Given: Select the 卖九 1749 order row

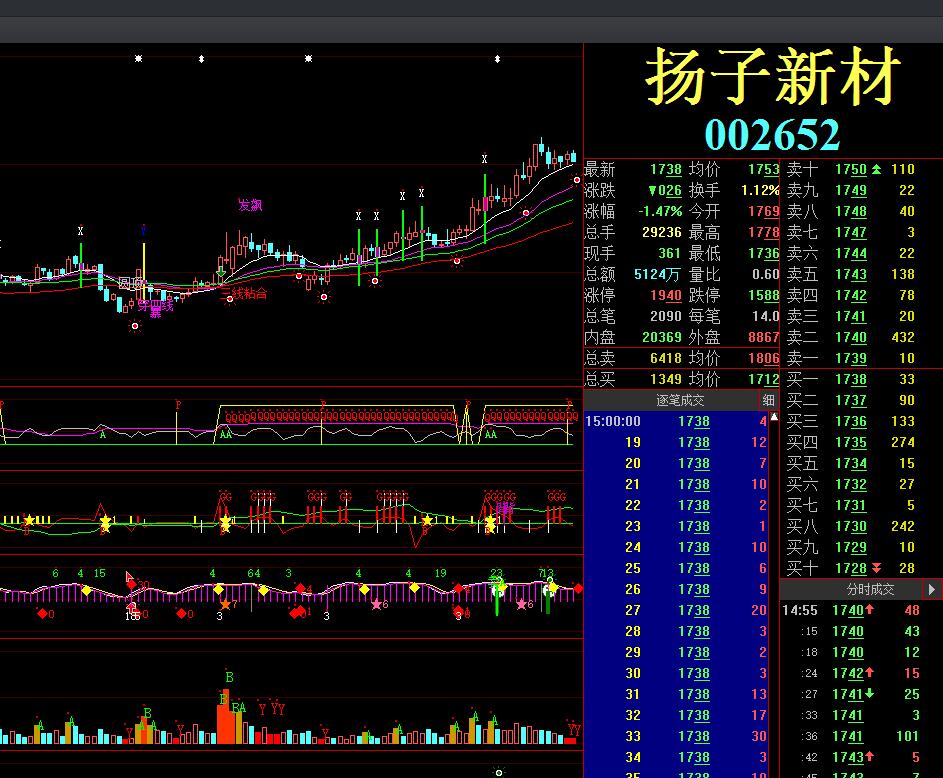Looking at the screenshot, I should [x=861, y=191].
